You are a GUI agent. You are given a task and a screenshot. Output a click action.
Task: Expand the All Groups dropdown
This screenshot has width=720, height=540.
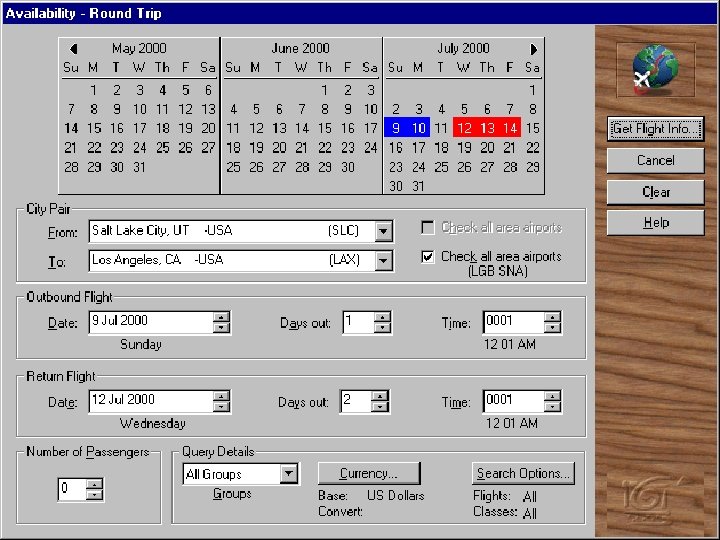pyautogui.click(x=289, y=473)
